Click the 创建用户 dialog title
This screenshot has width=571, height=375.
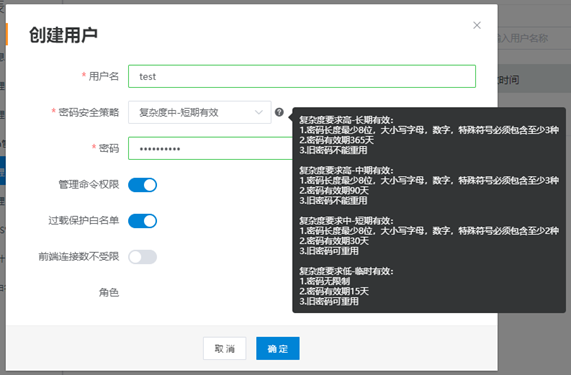tap(63, 35)
